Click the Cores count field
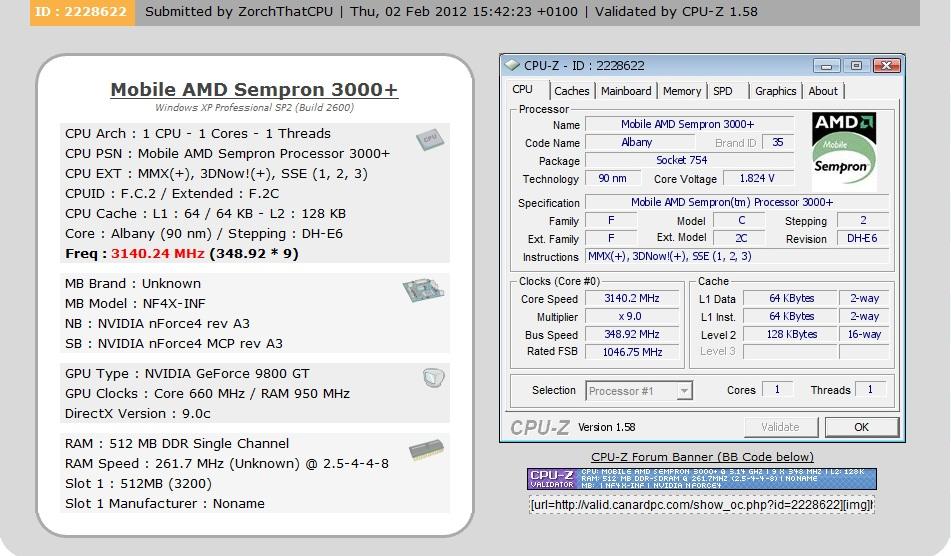This screenshot has height=556, width=951. click(x=777, y=389)
